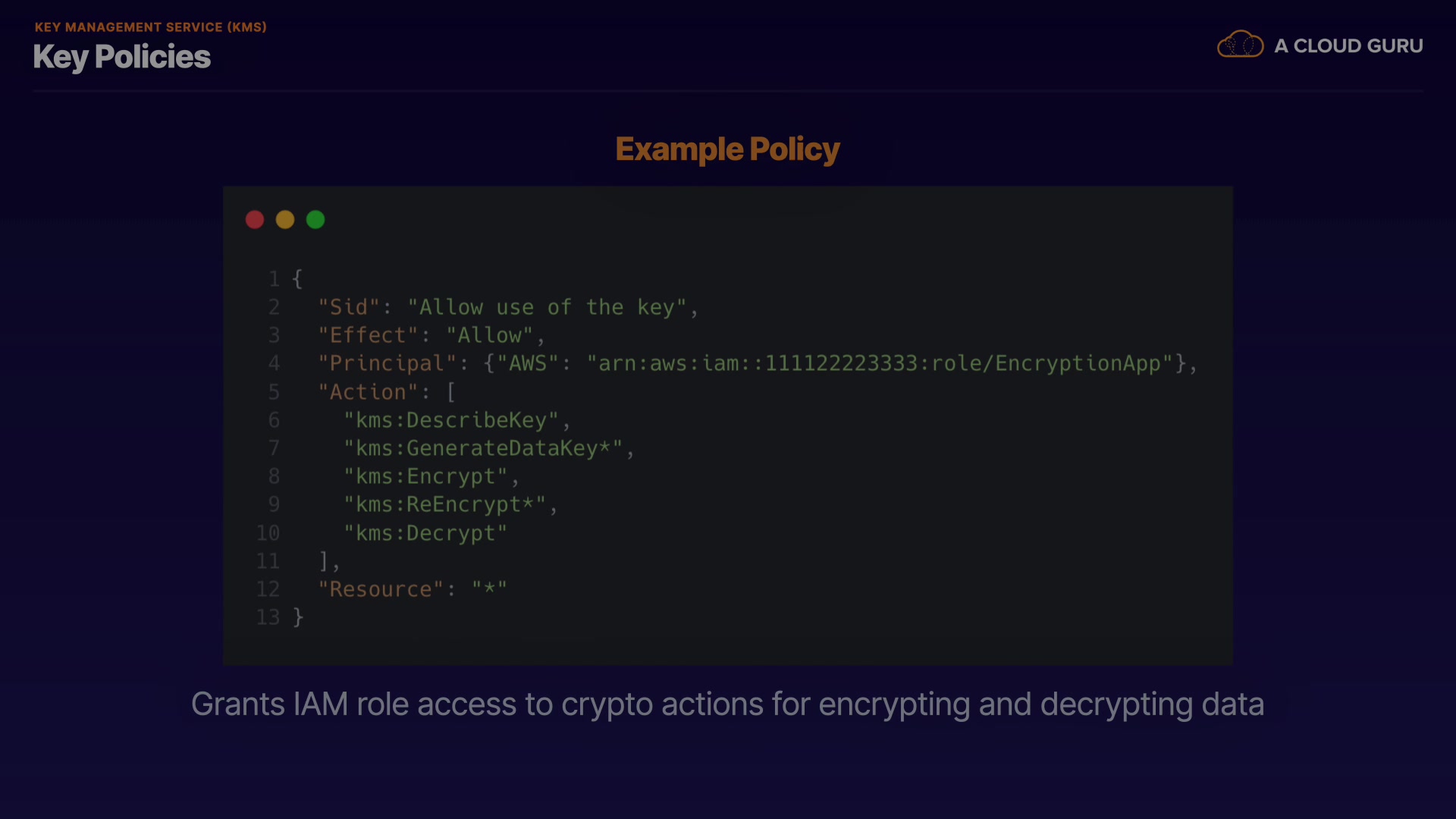The image size is (1456, 819).
Task: Select the kms:ReEncrypt* action text
Action: pos(444,505)
